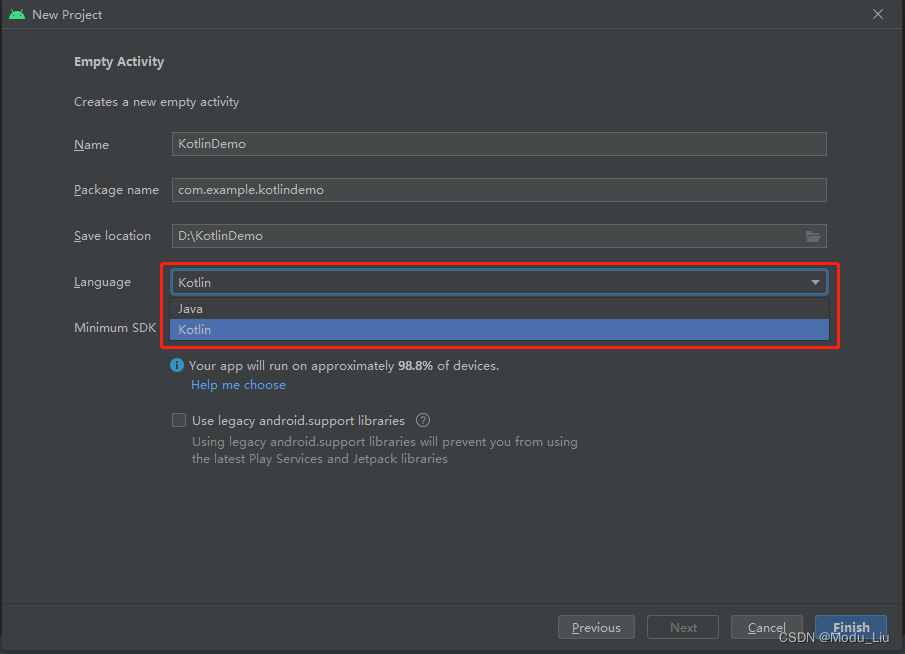Viewport: 905px width, 654px height.
Task: Open the Help me choose link
Action: [238, 385]
